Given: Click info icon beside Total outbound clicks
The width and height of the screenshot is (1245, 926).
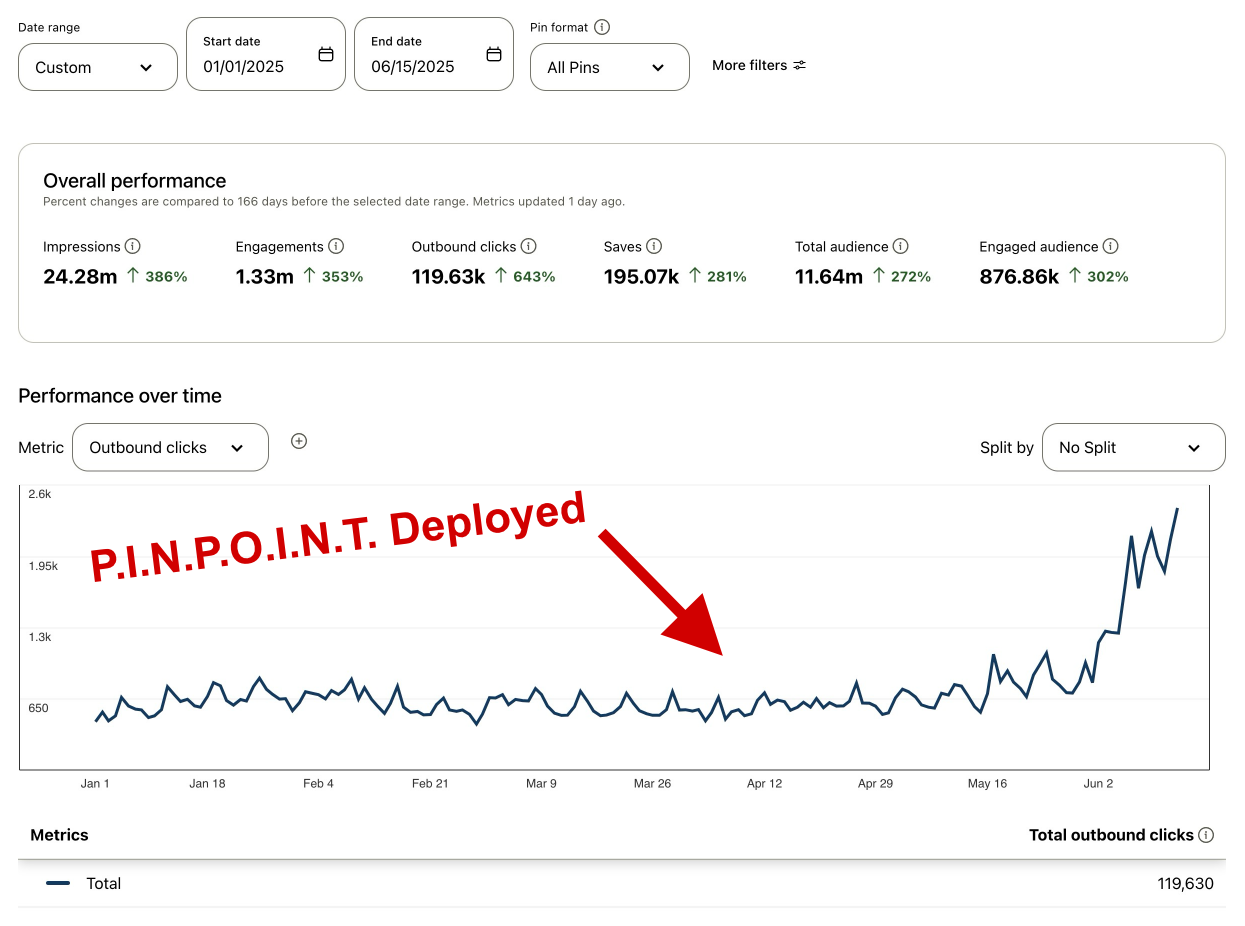Looking at the screenshot, I should (x=1206, y=835).
